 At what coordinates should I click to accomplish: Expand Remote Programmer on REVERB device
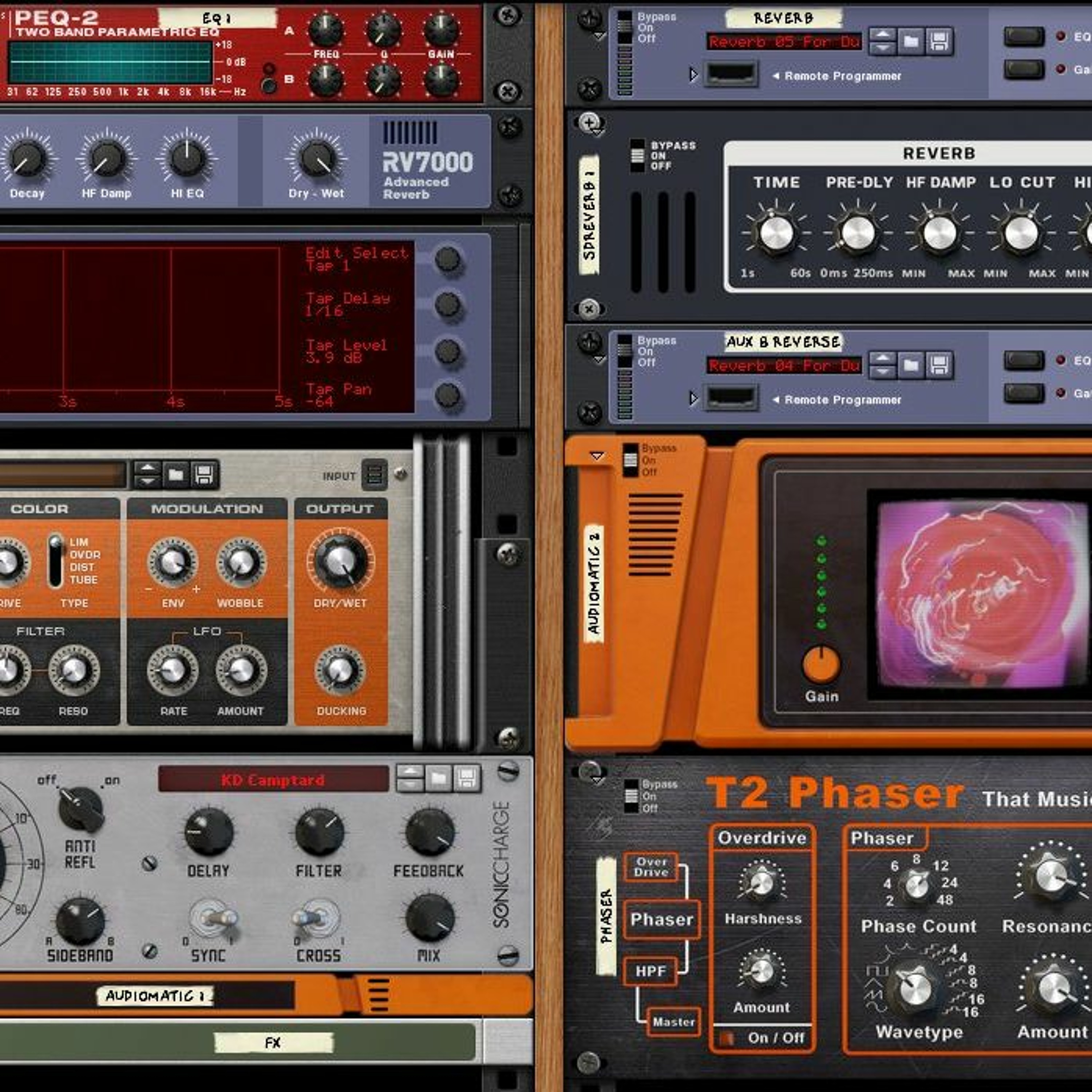(x=693, y=75)
